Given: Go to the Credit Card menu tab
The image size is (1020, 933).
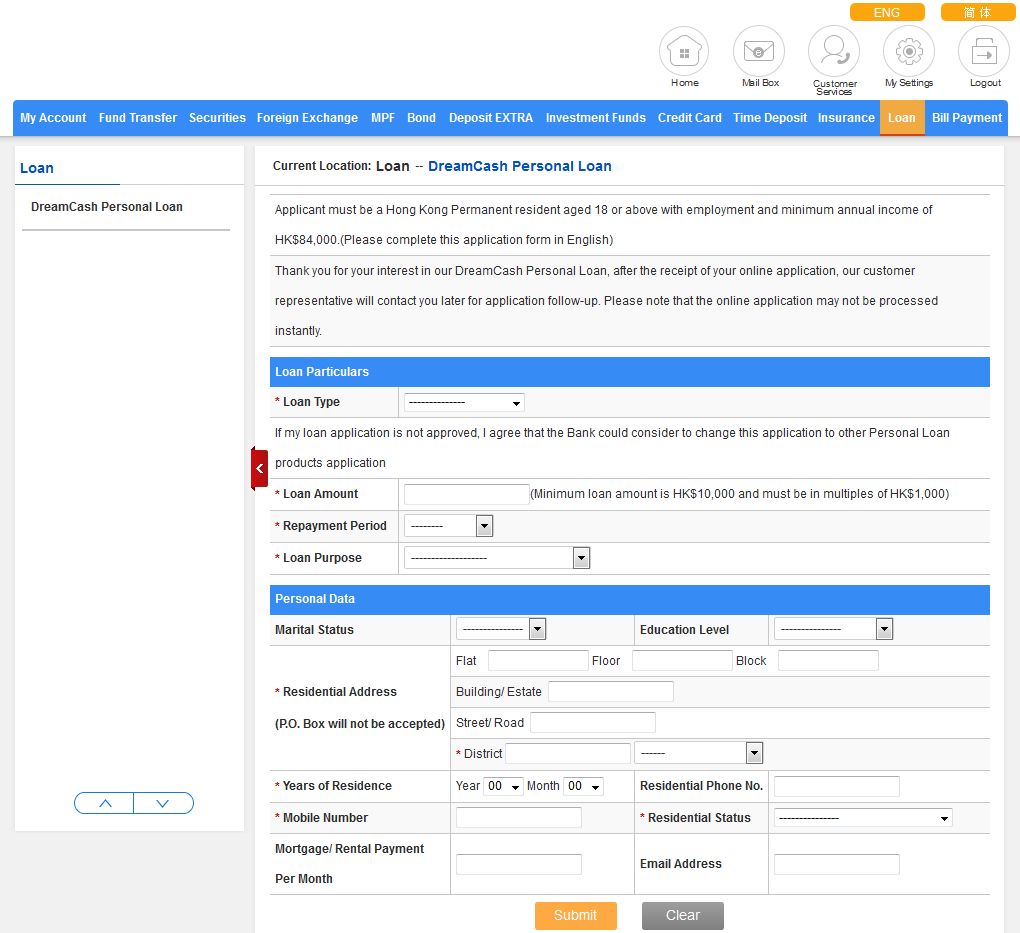Looking at the screenshot, I should pos(689,118).
